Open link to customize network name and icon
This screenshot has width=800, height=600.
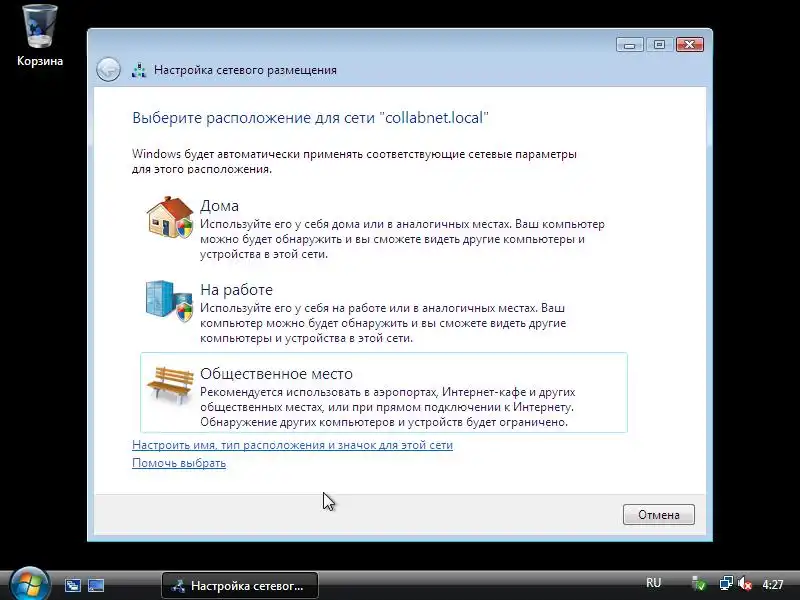click(x=292, y=445)
